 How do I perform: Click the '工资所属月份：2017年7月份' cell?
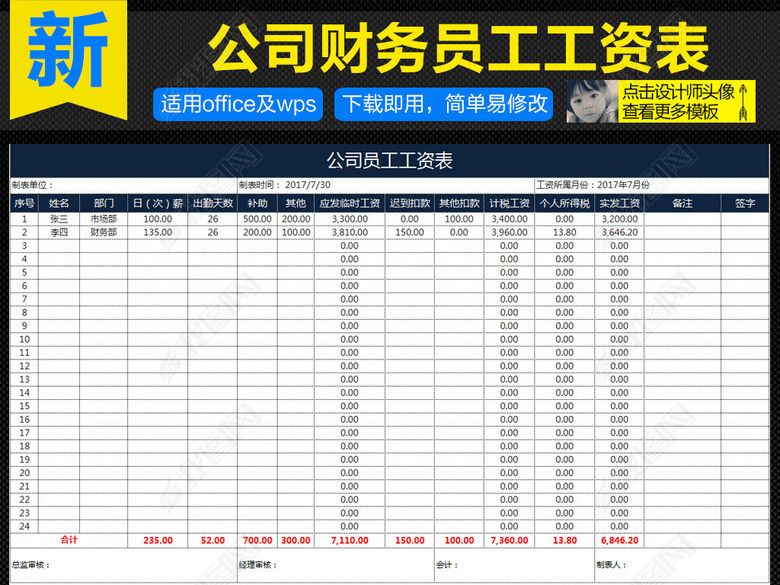(x=652, y=185)
